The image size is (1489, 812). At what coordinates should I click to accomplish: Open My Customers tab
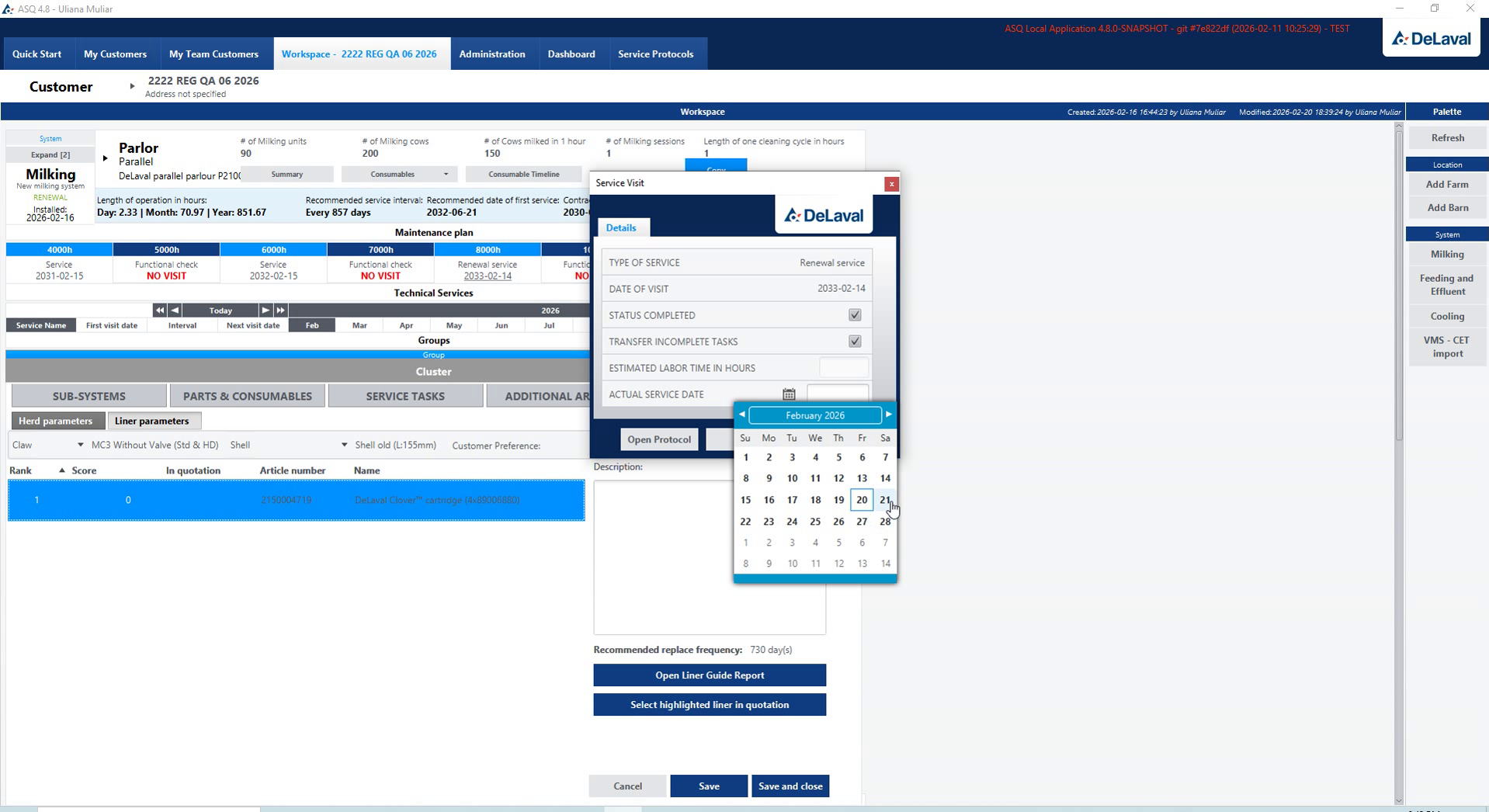pyautogui.click(x=115, y=54)
